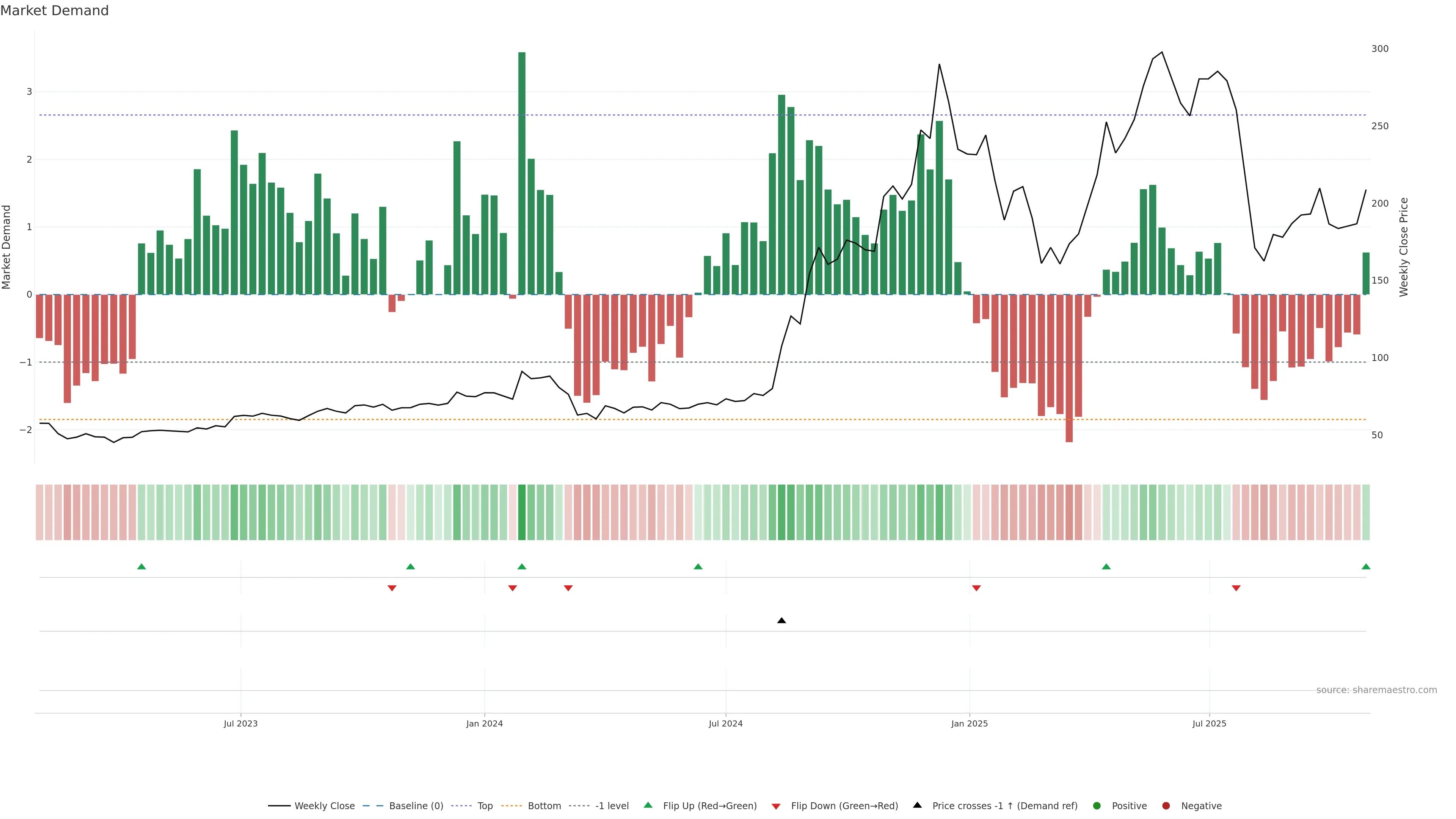
Task: Click the darkest green heatmap cell
Action: point(522,512)
